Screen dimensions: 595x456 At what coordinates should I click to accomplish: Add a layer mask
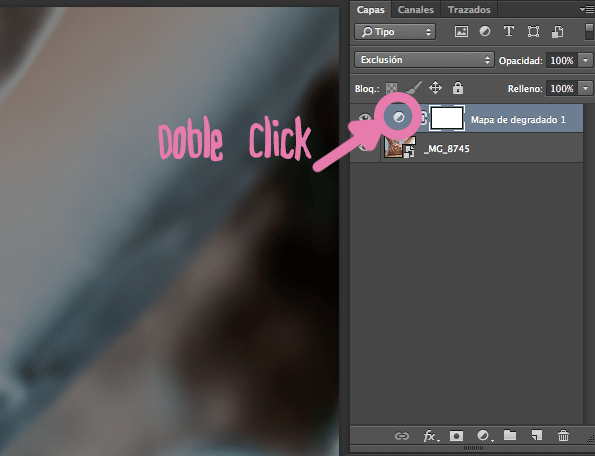[x=456, y=436]
